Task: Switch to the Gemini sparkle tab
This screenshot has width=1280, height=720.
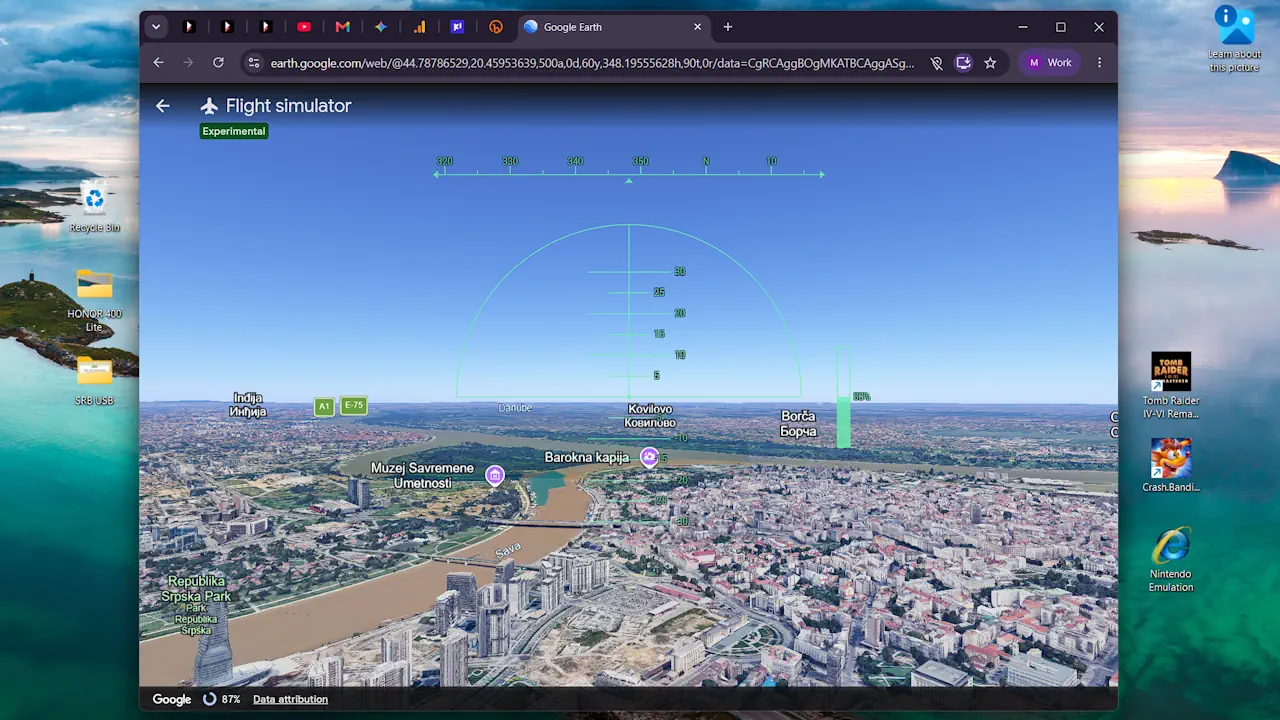Action: tap(381, 27)
